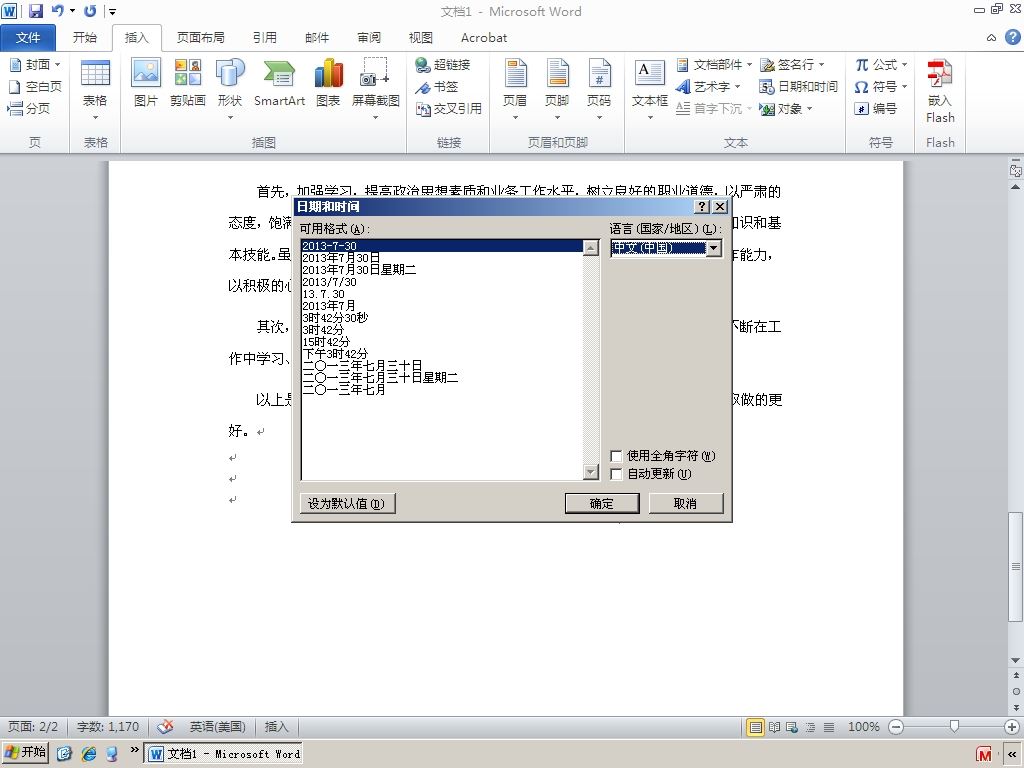Save the document from Quick Access Toolbar
This screenshot has width=1024, height=768.
(35, 10)
